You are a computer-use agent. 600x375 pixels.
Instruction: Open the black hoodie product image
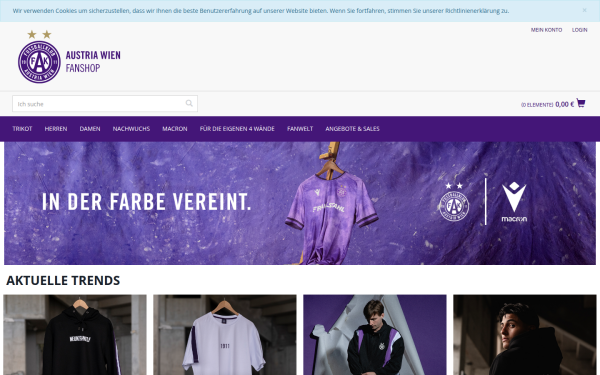click(75, 335)
